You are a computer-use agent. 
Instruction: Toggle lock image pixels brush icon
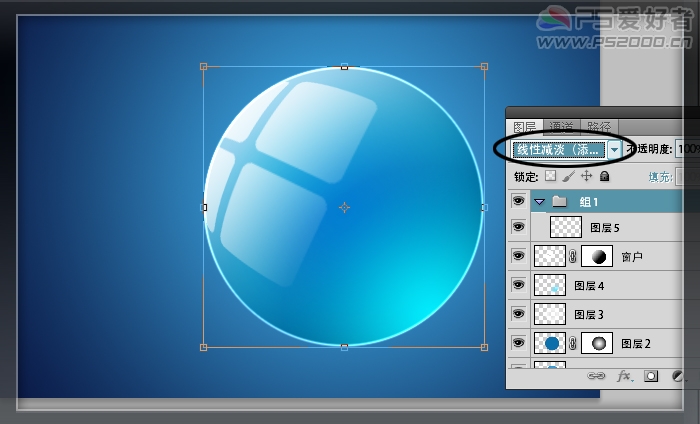click(x=568, y=176)
